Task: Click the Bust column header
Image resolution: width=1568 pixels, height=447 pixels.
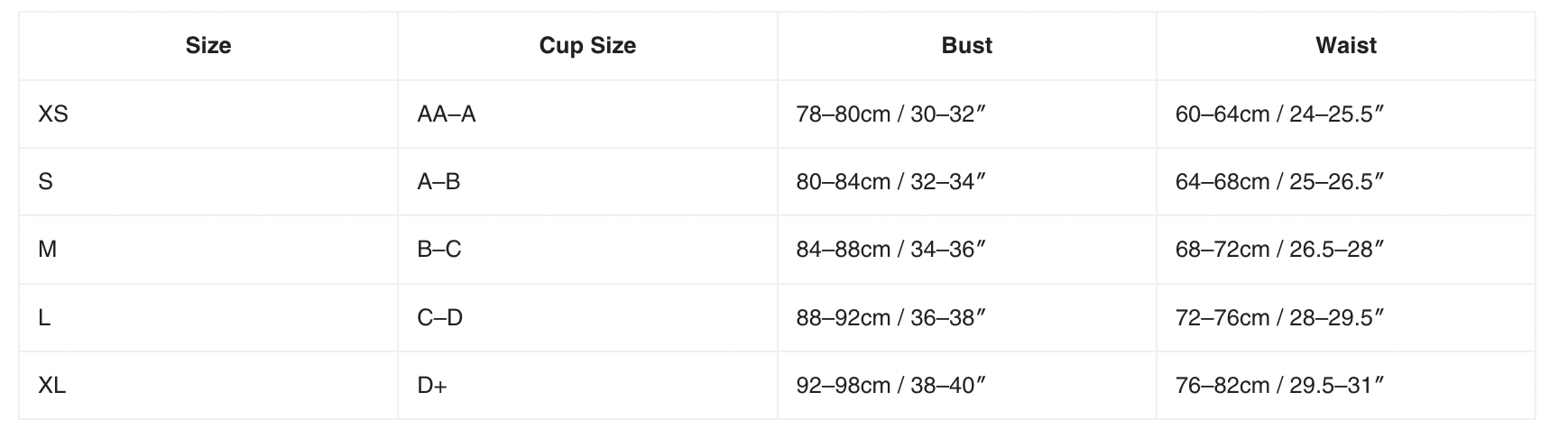Action: pyautogui.click(x=966, y=46)
